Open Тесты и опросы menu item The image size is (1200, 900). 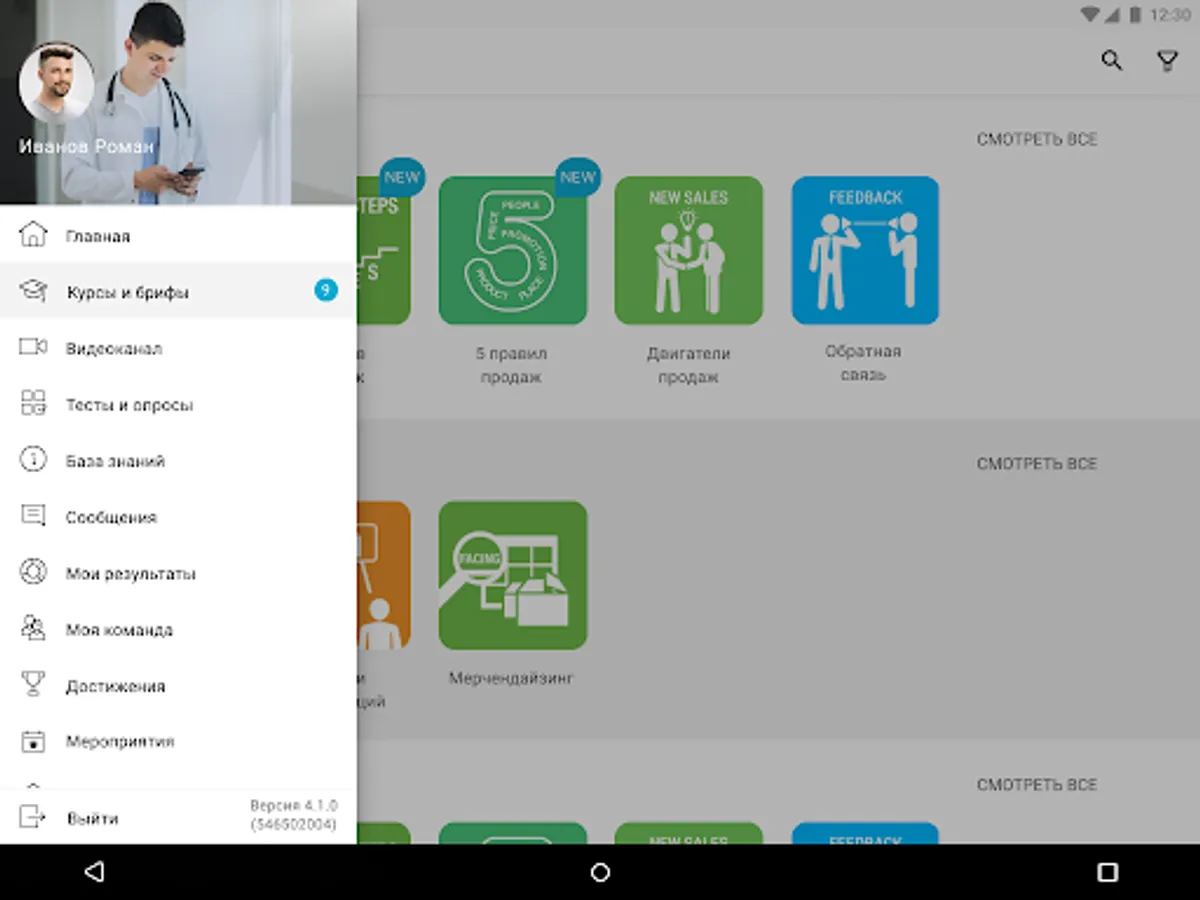pyautogui.click(x=178, y=404)
